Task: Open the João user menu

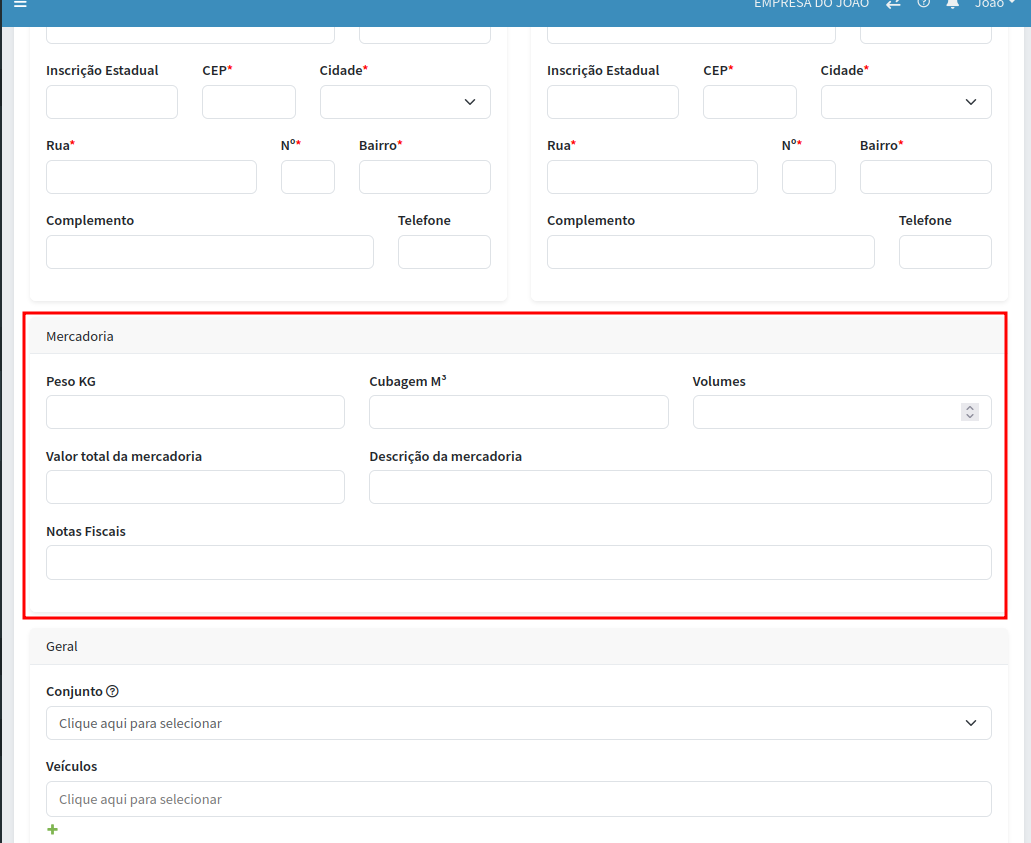Action: 994,4
